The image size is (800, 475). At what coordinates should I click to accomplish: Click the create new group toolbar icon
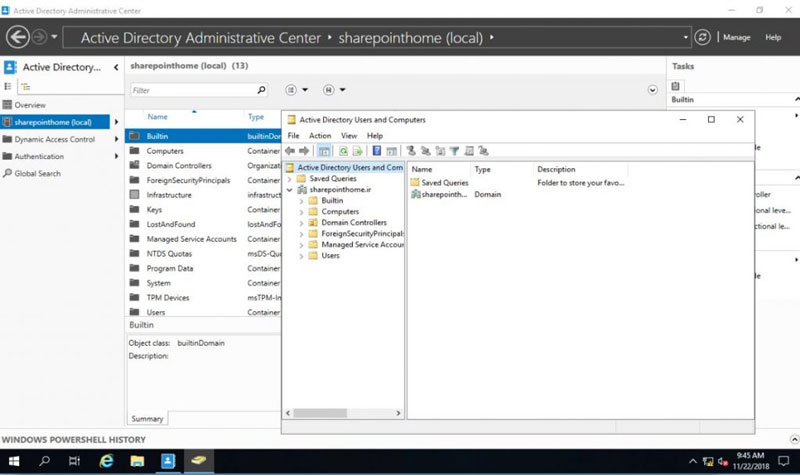[x=426, y=151]
